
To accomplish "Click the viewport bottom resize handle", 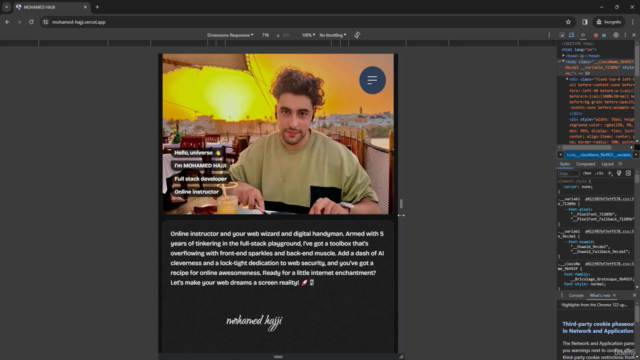I will (x=278, y=357).
